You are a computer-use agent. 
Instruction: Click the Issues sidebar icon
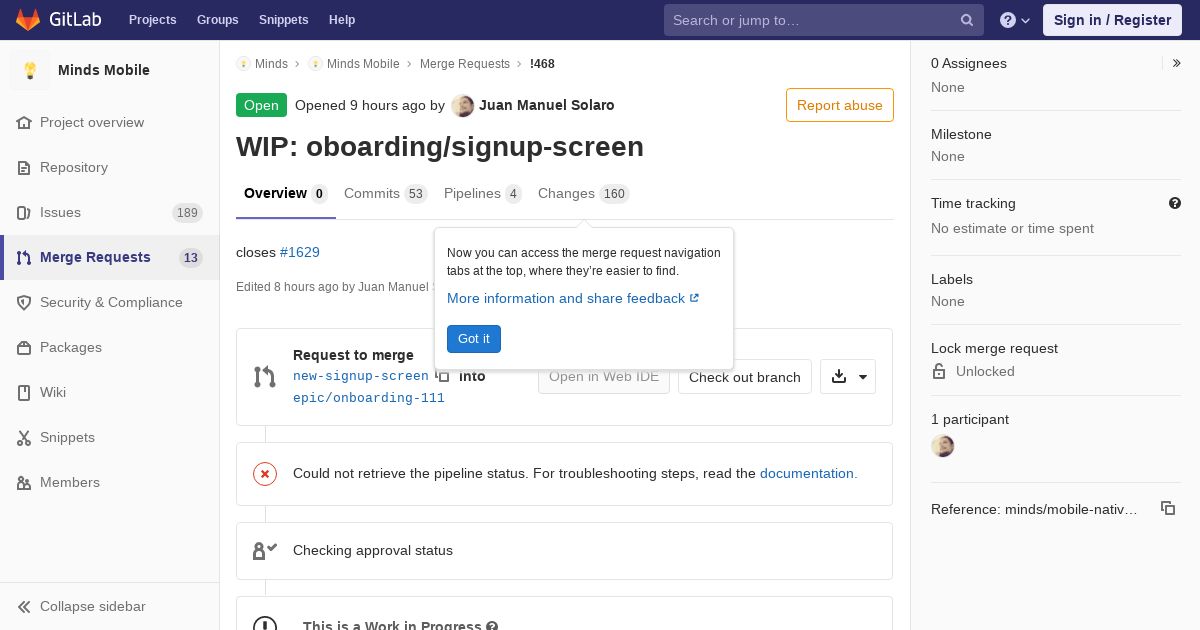click(24, 213)
